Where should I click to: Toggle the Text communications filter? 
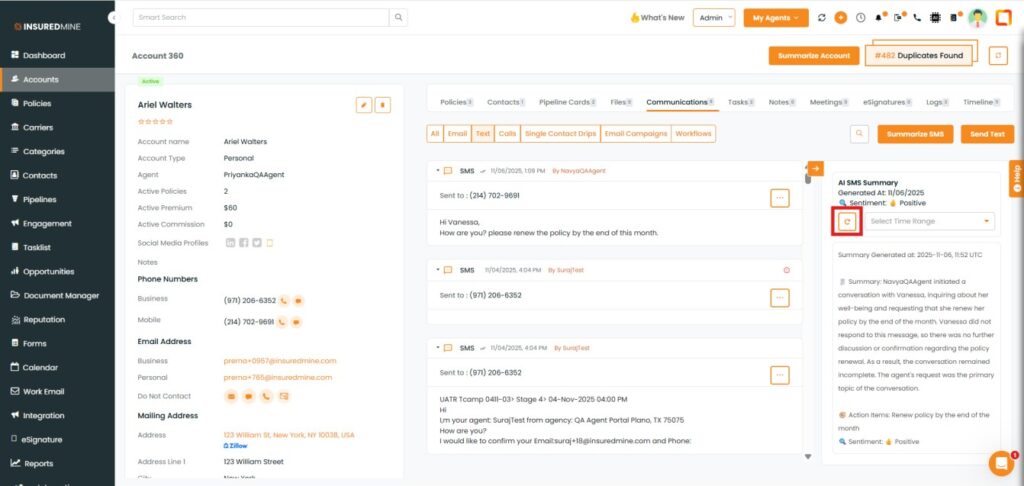[483, 133]
